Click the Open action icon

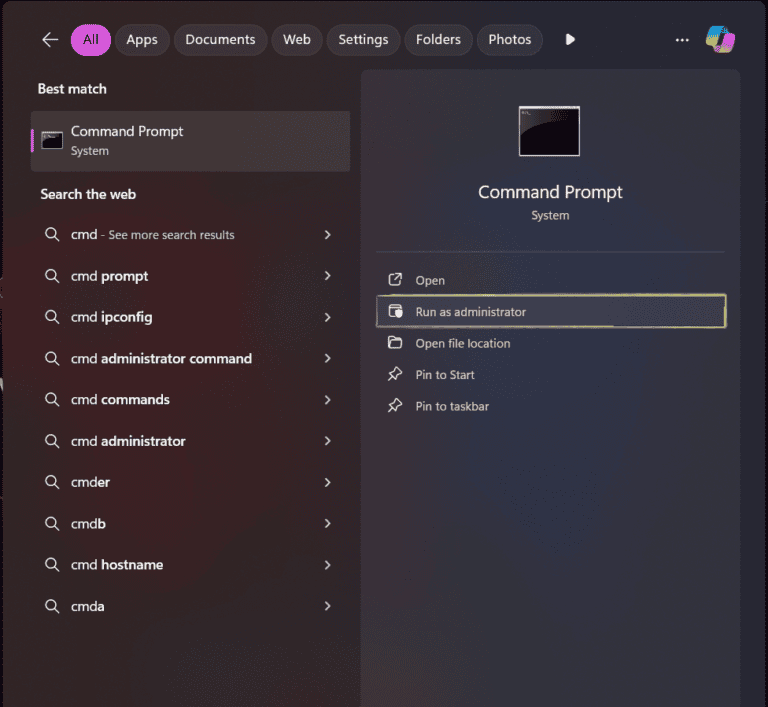395,280
